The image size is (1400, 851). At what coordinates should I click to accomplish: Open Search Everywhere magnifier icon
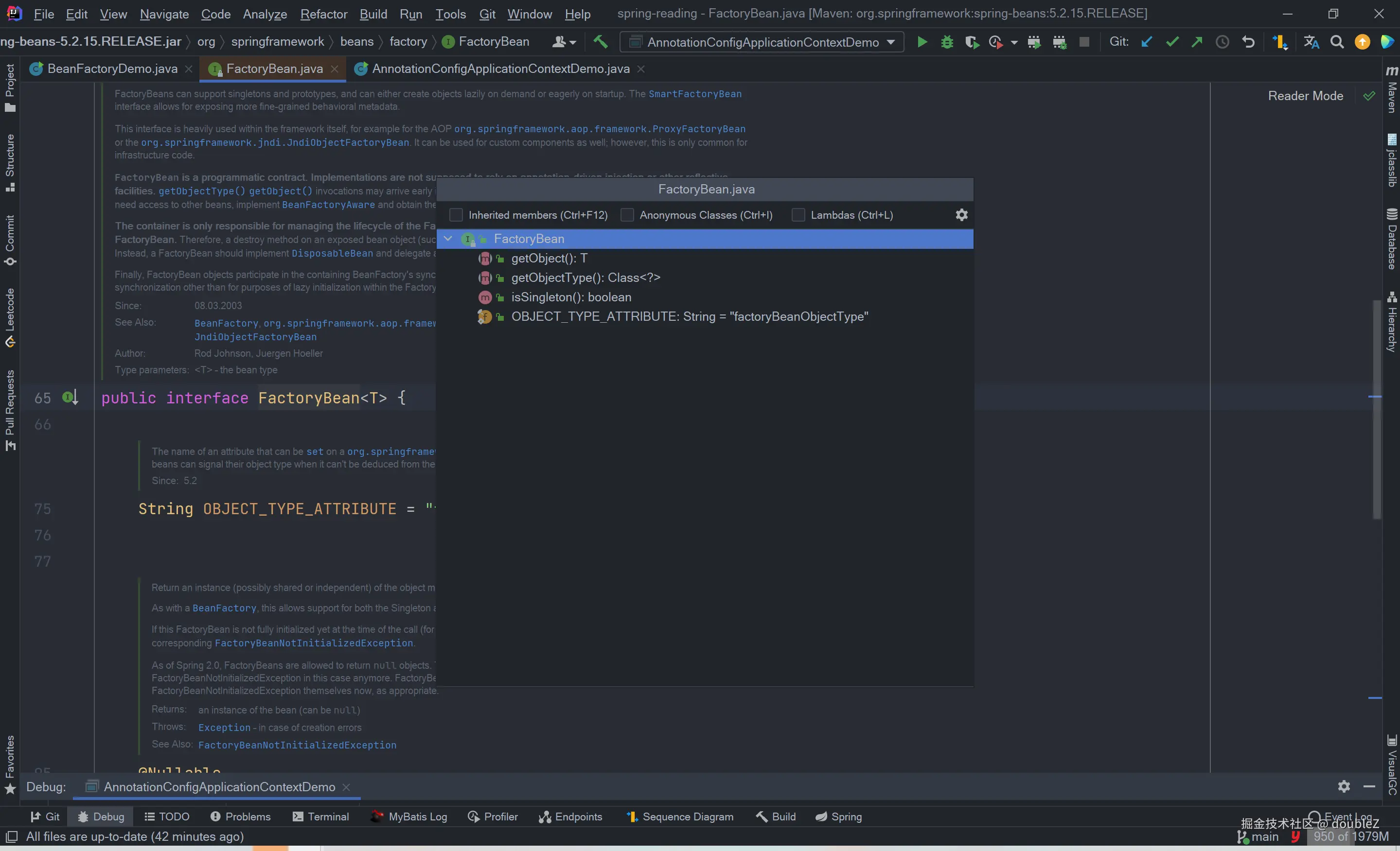(x=1337, y=42)
